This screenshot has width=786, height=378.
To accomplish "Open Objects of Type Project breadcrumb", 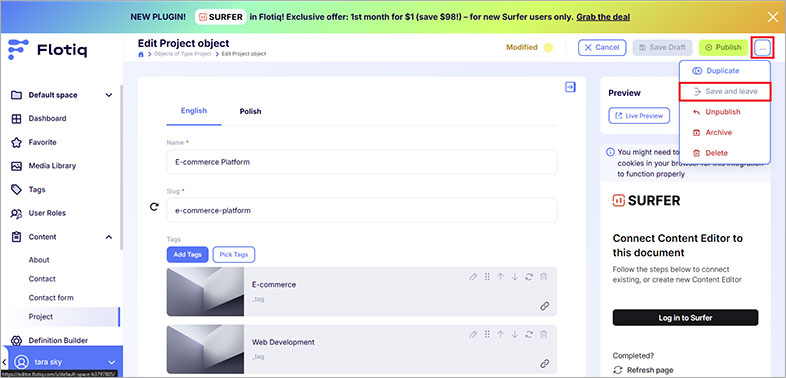I will 182,54.
